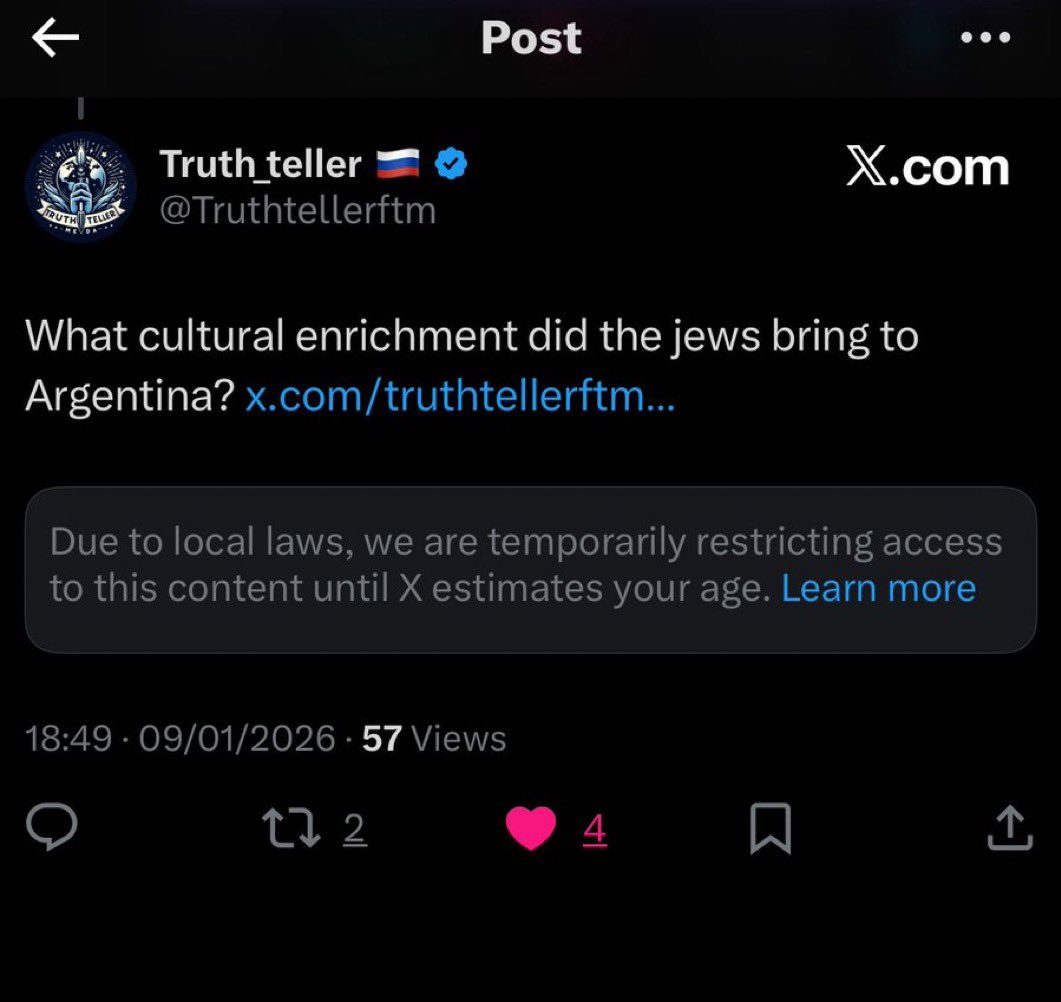The height and width of the screenshot is (1002, 1061).
Task: Go back using the left arrow
Action: click(x=55, y=37)
